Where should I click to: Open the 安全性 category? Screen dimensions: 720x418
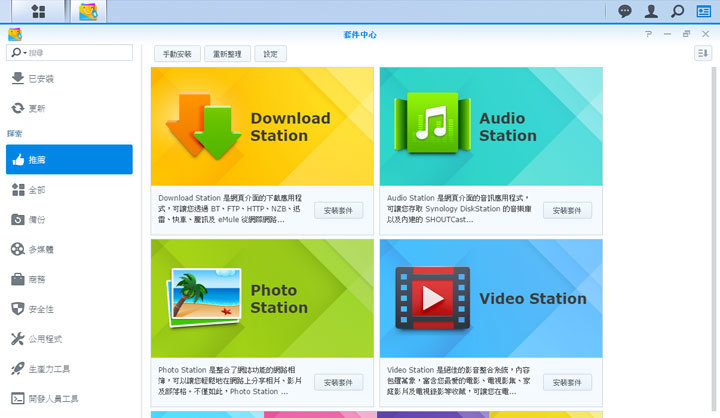tap(40, 309)
